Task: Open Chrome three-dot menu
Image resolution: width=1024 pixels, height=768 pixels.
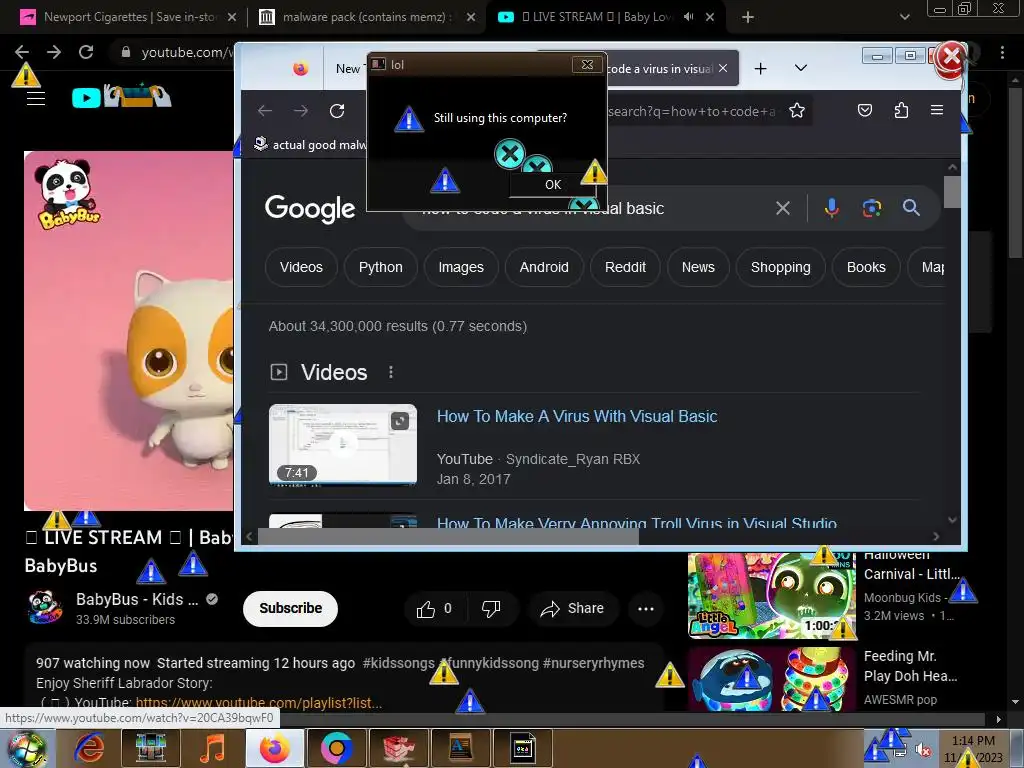Action: (1002, 52)
